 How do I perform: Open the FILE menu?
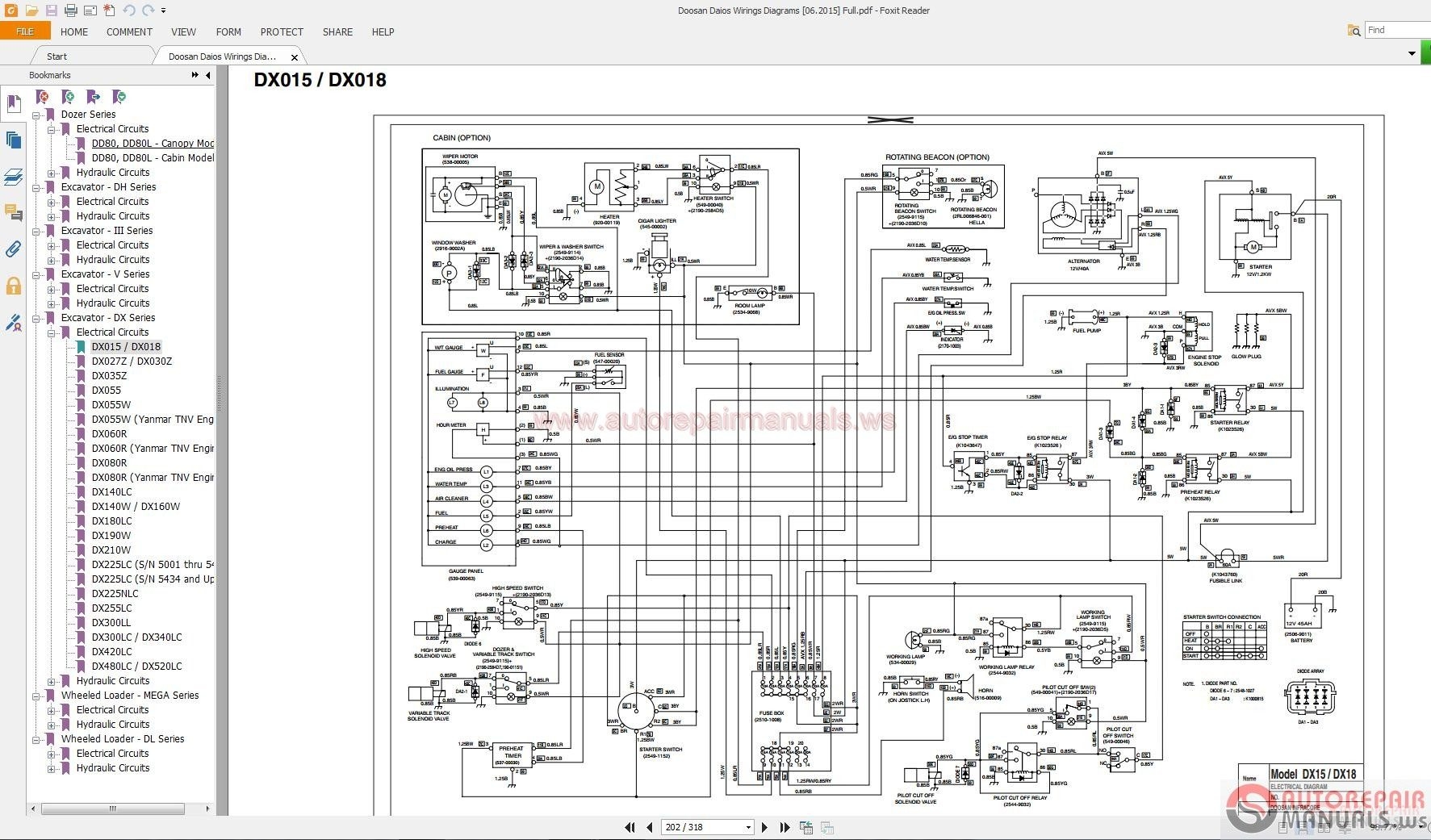[x=24, y=31]
